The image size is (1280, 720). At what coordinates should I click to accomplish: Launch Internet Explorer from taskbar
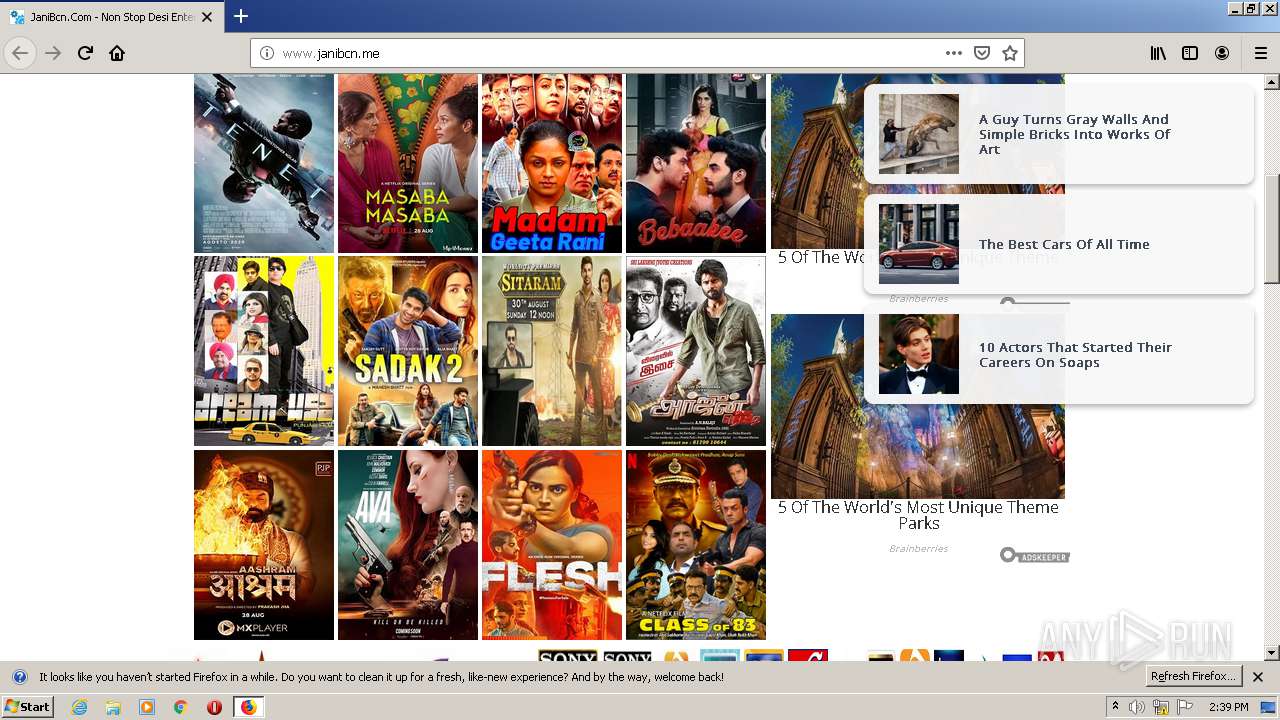pyautogui.click(x=79, y=707)
